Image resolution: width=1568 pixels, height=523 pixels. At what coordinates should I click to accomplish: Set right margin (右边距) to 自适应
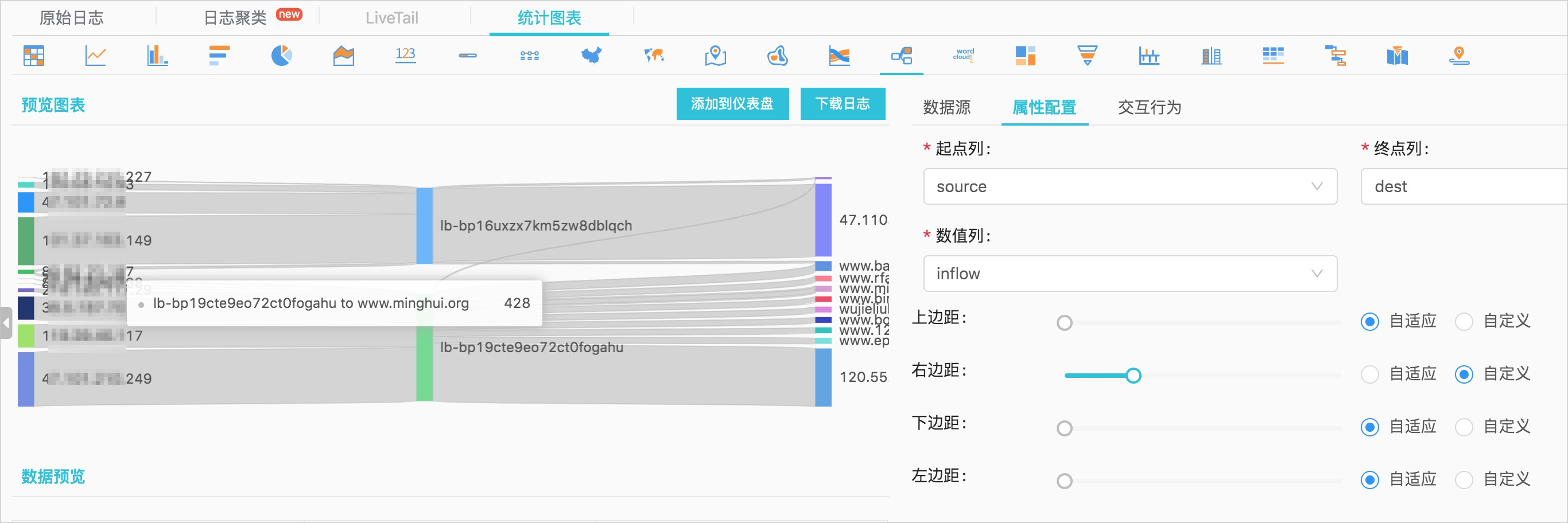[1369, 374]
